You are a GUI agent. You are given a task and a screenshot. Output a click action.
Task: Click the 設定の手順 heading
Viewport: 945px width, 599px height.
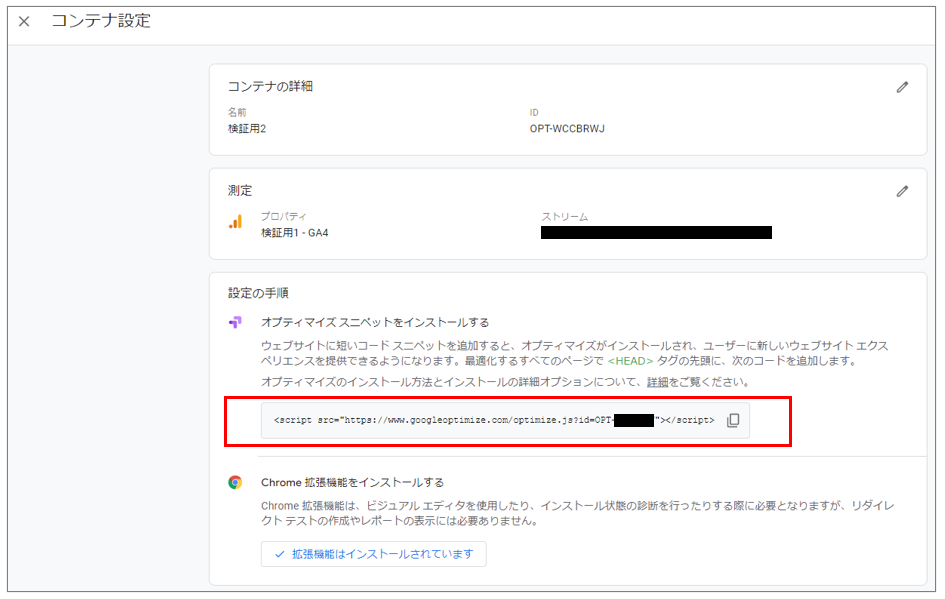(x=258, y=293)
